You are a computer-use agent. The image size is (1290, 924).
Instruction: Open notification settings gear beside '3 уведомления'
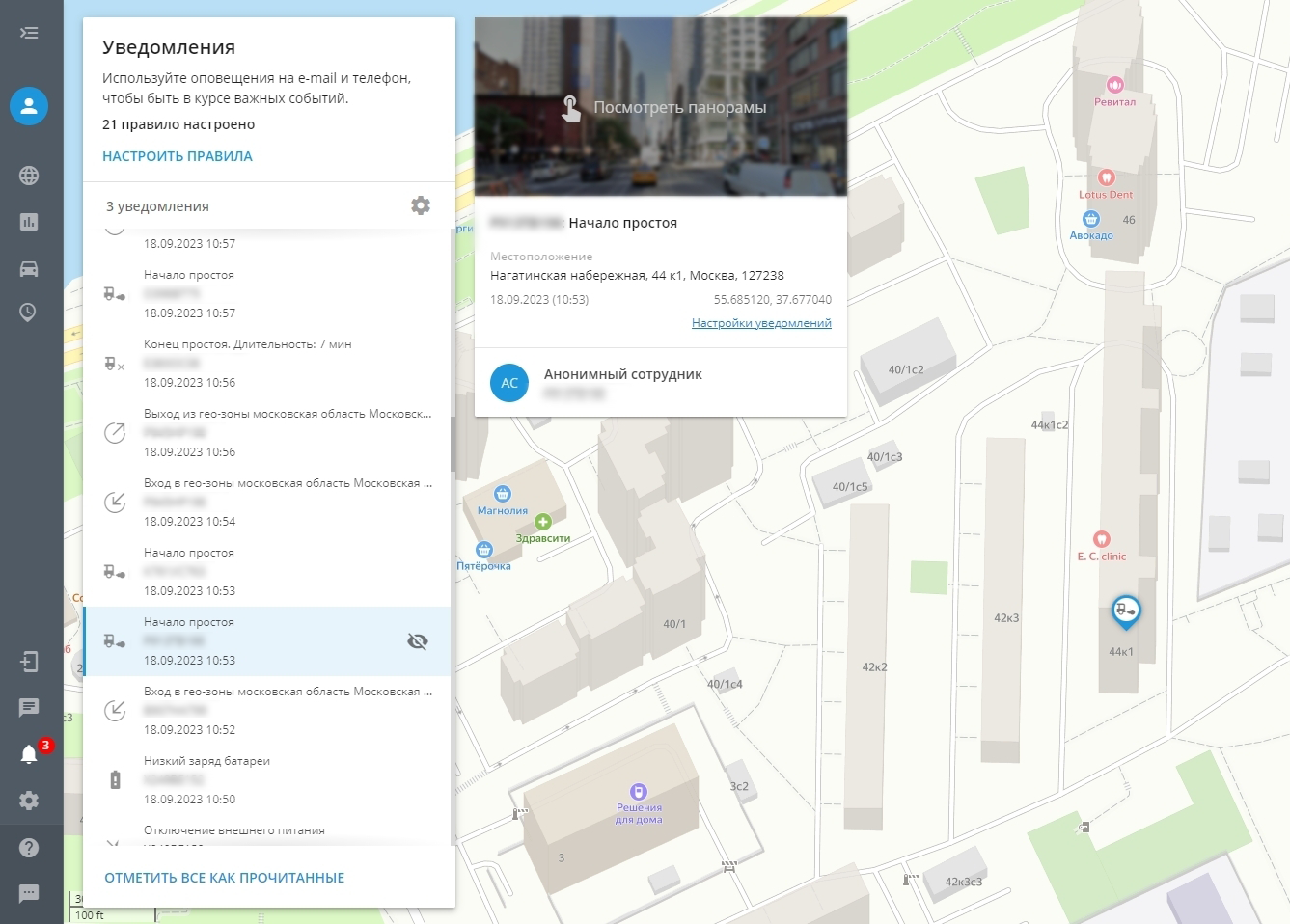[421, 205]
